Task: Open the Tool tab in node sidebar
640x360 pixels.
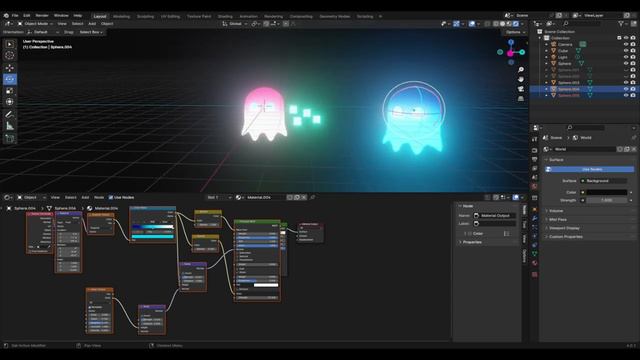Action: [524, 224]
